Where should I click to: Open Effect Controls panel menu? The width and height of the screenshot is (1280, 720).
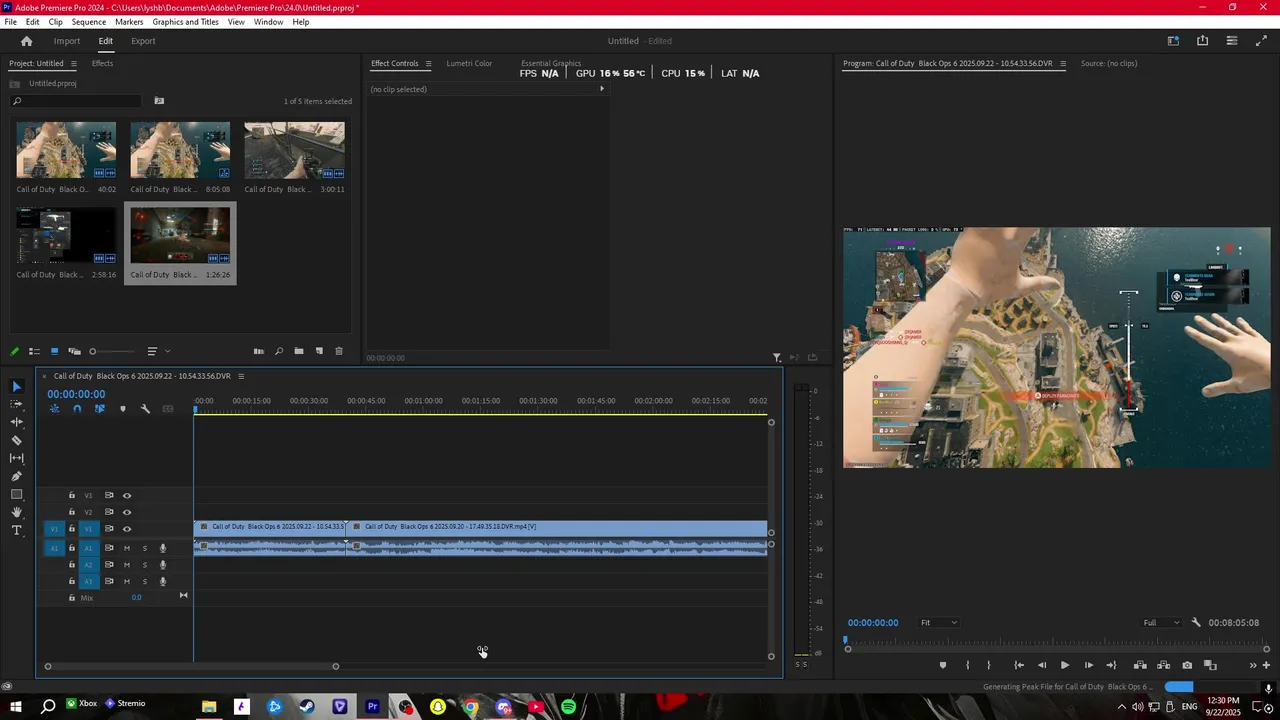(428, 63)
